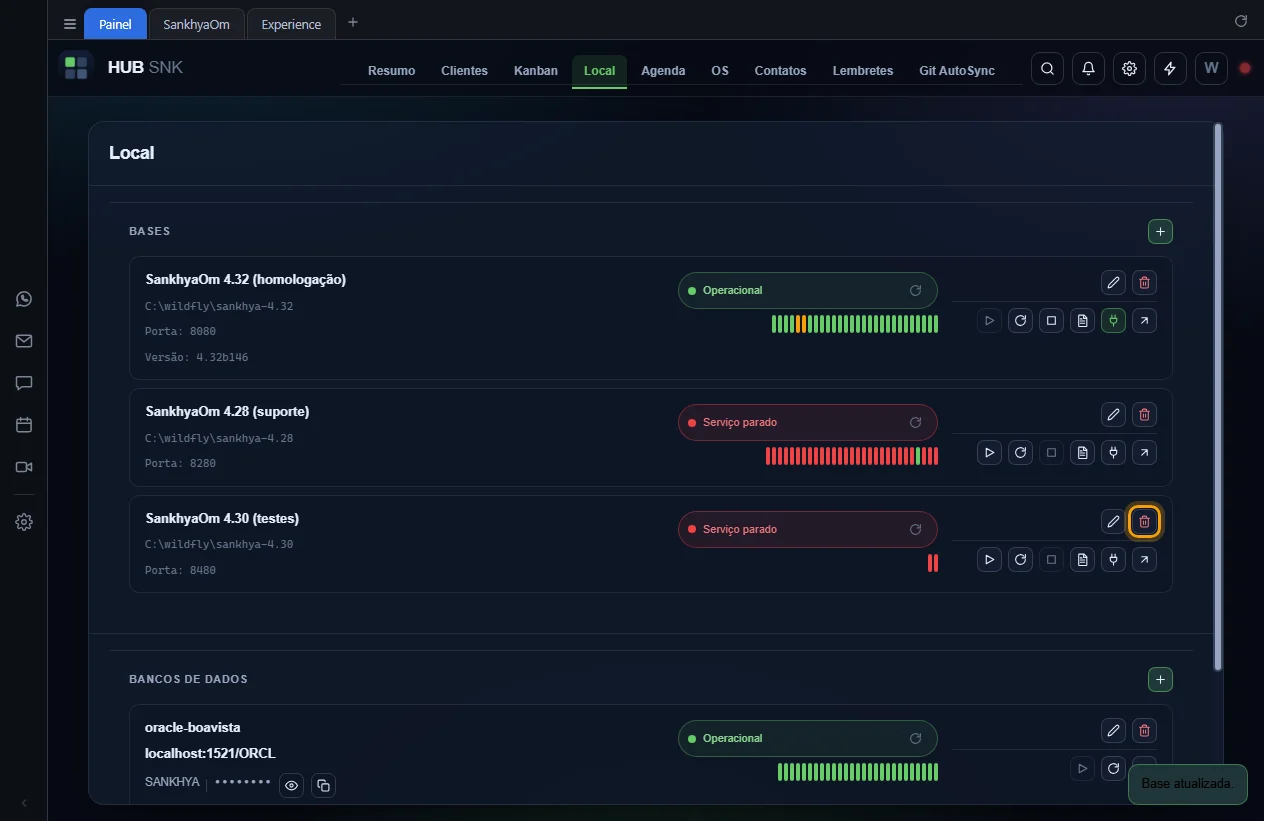Expand the left sidebar with the chevron
This screenshot has width=1264, height=821.
click(24, 803)
